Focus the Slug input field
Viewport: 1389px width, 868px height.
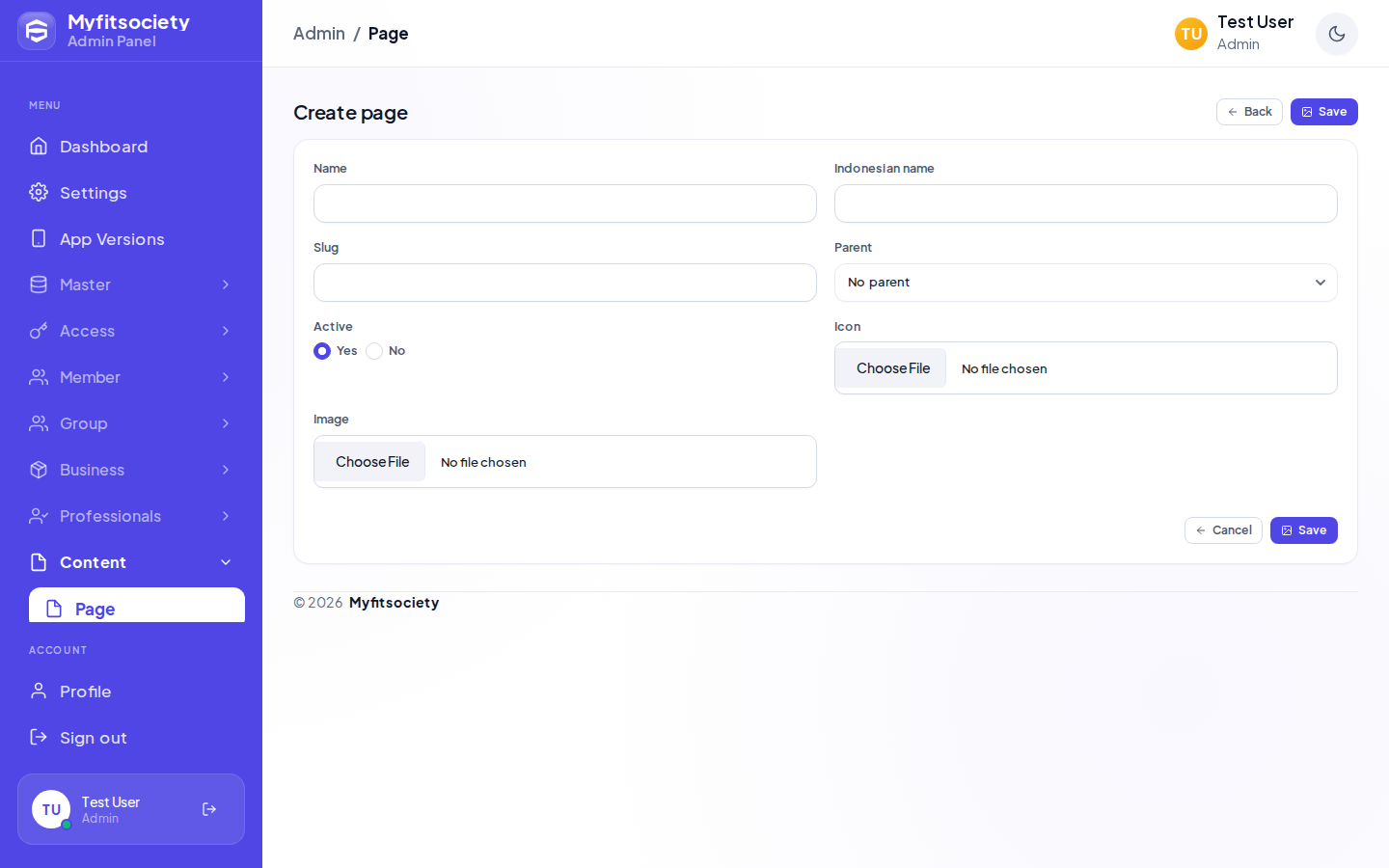(x=564, y=283)
